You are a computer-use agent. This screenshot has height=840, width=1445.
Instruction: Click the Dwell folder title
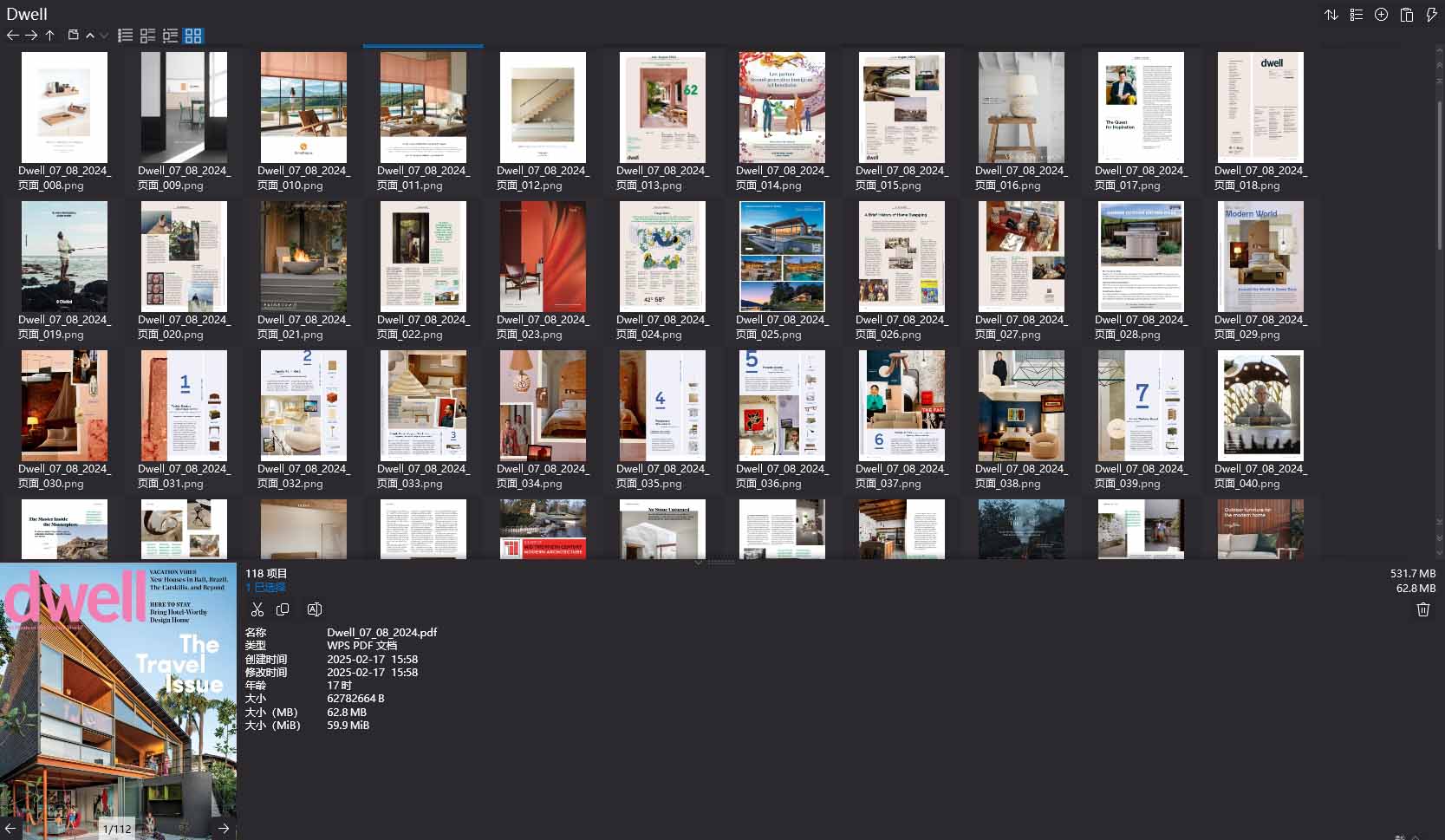click(x=27, y=14)
